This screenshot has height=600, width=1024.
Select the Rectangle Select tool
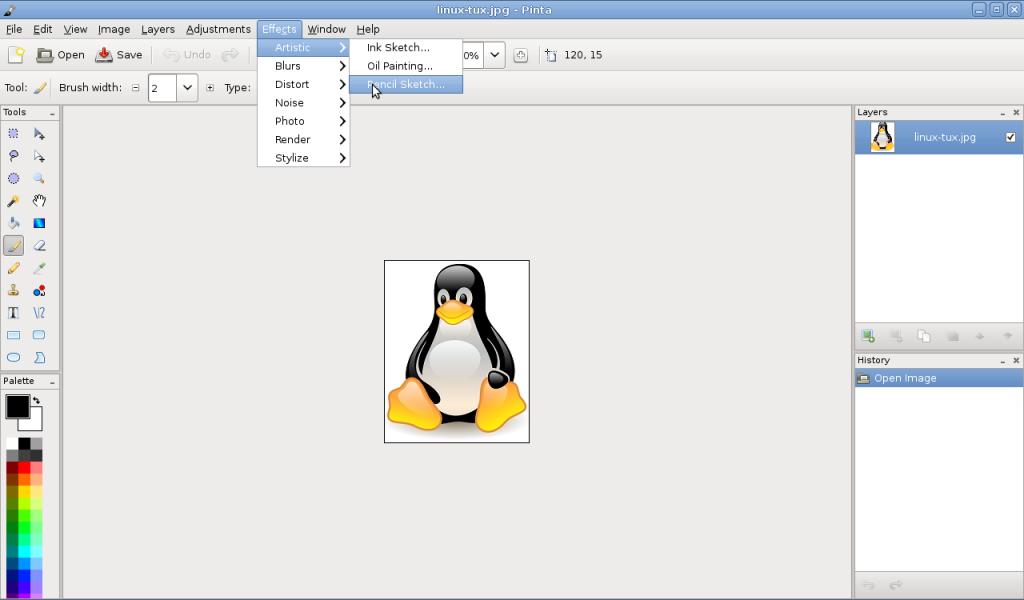click(13, 134)
